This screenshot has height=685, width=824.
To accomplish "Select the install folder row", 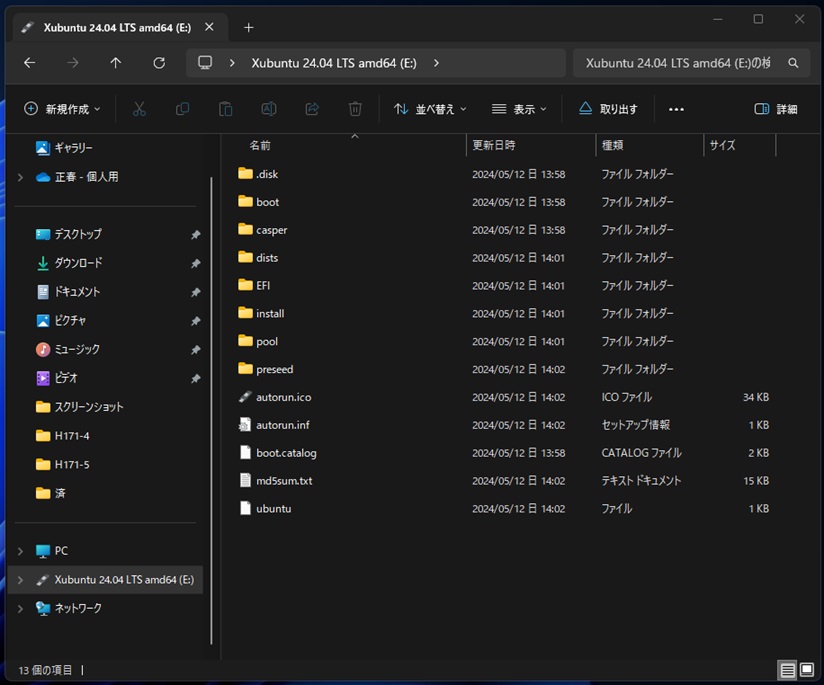I will click(x=503, y=313).
